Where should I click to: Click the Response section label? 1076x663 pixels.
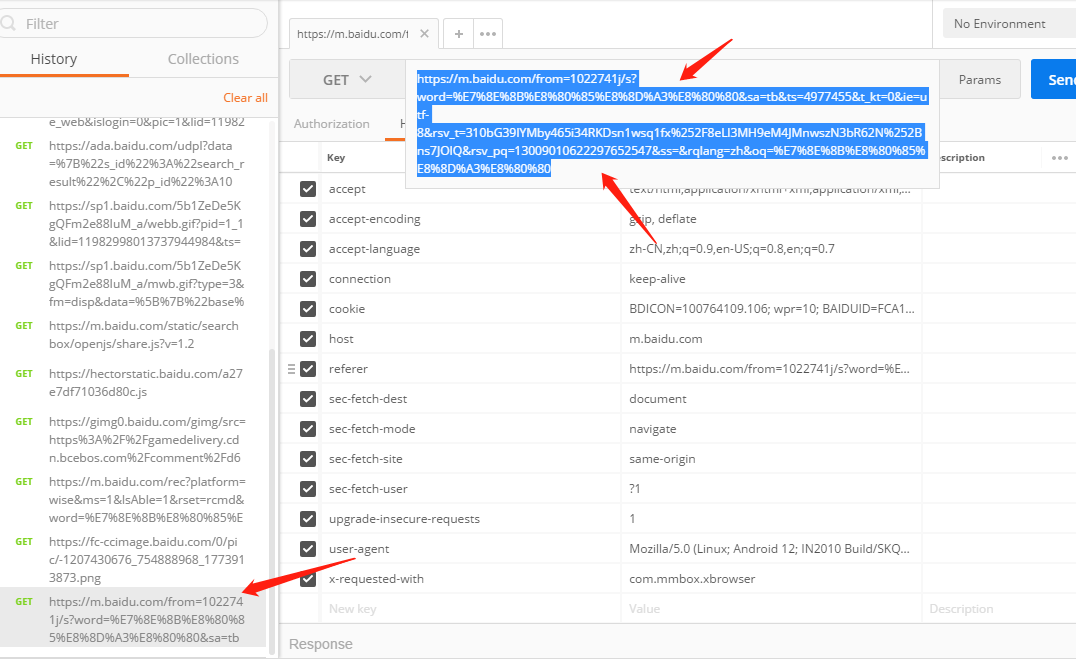(320, 644)
